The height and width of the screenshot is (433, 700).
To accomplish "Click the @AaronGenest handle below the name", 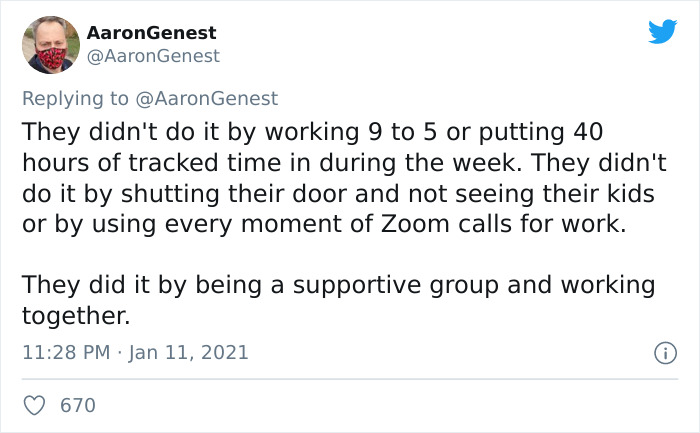I will pos(153,56).
